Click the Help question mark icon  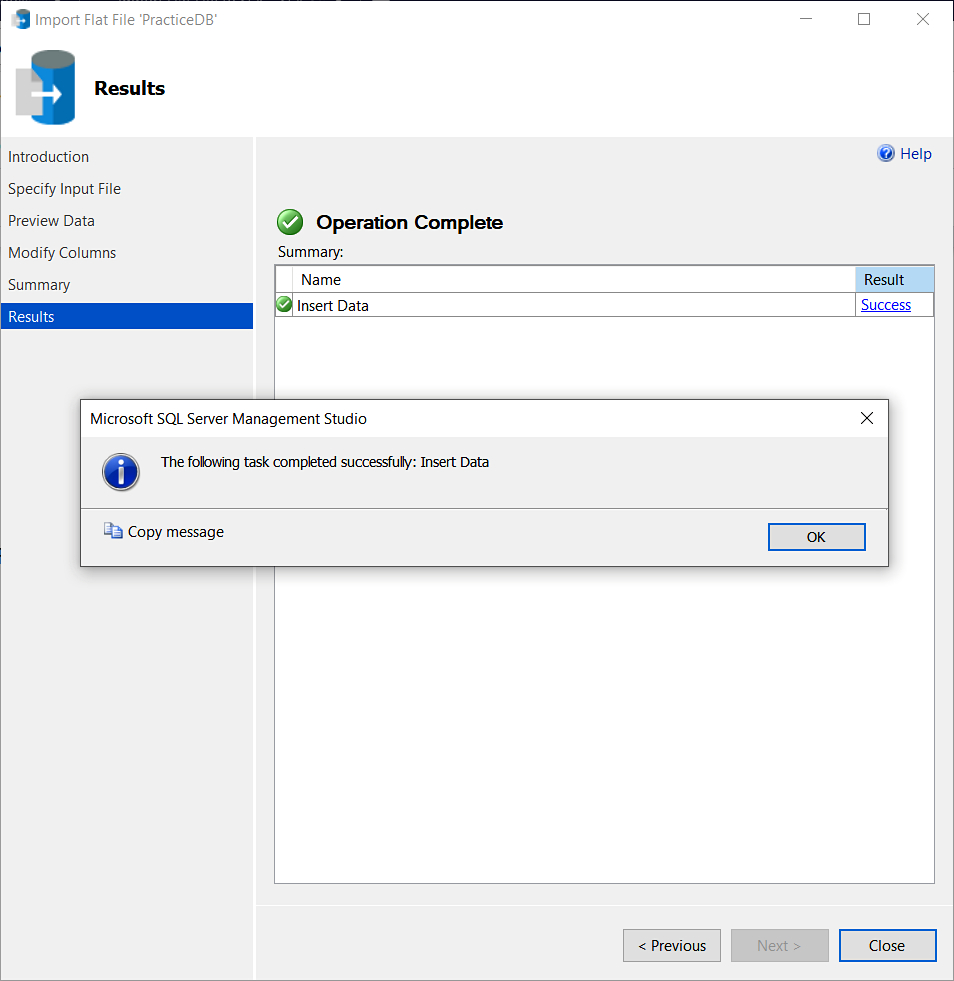[x=886, y=153]
